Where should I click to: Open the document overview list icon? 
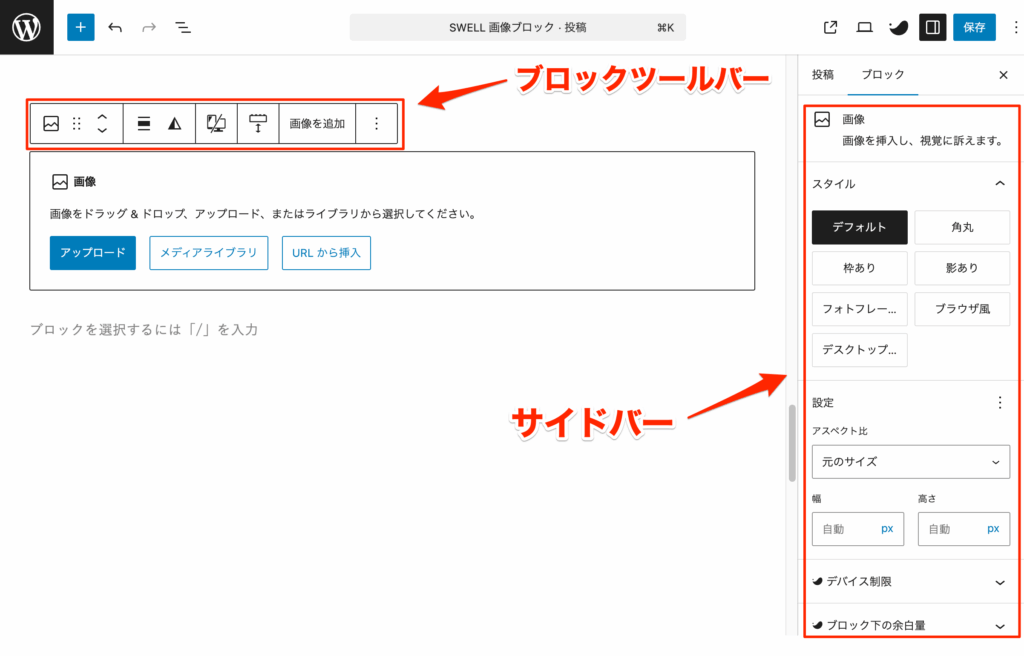pyautogui.click(x=183, y=27)
